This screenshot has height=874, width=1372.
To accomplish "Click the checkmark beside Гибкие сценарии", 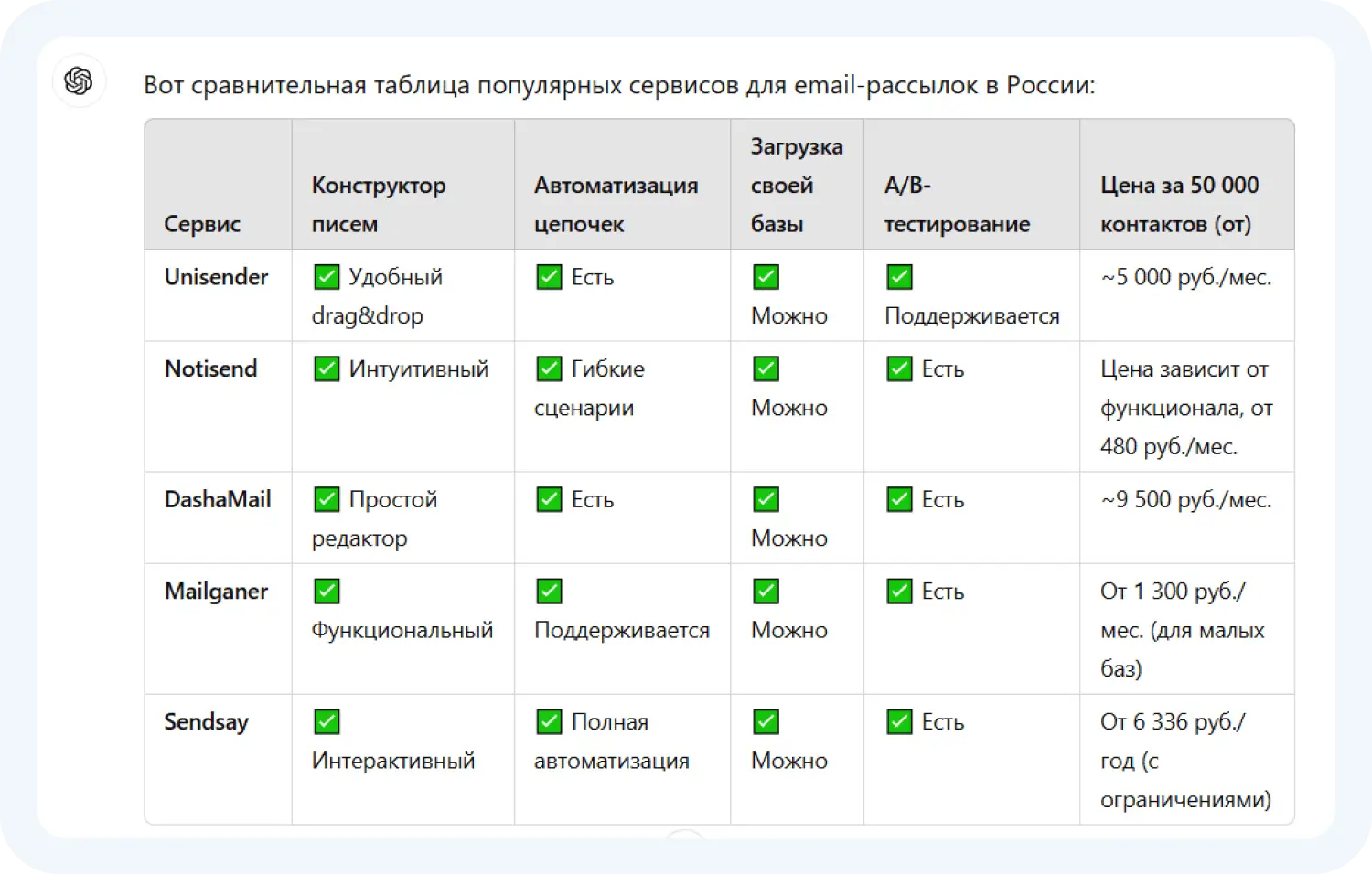I will 549,369.
